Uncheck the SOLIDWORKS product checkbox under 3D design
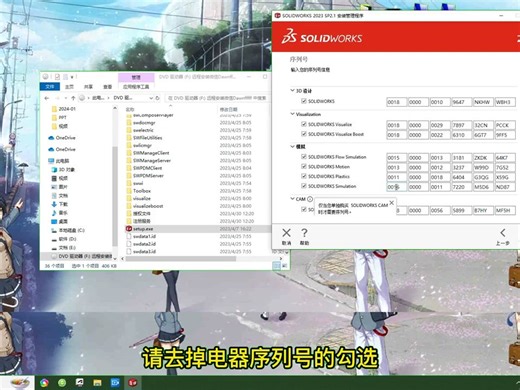This screenshot has width=520, height=390. click(x=304, y=101)
